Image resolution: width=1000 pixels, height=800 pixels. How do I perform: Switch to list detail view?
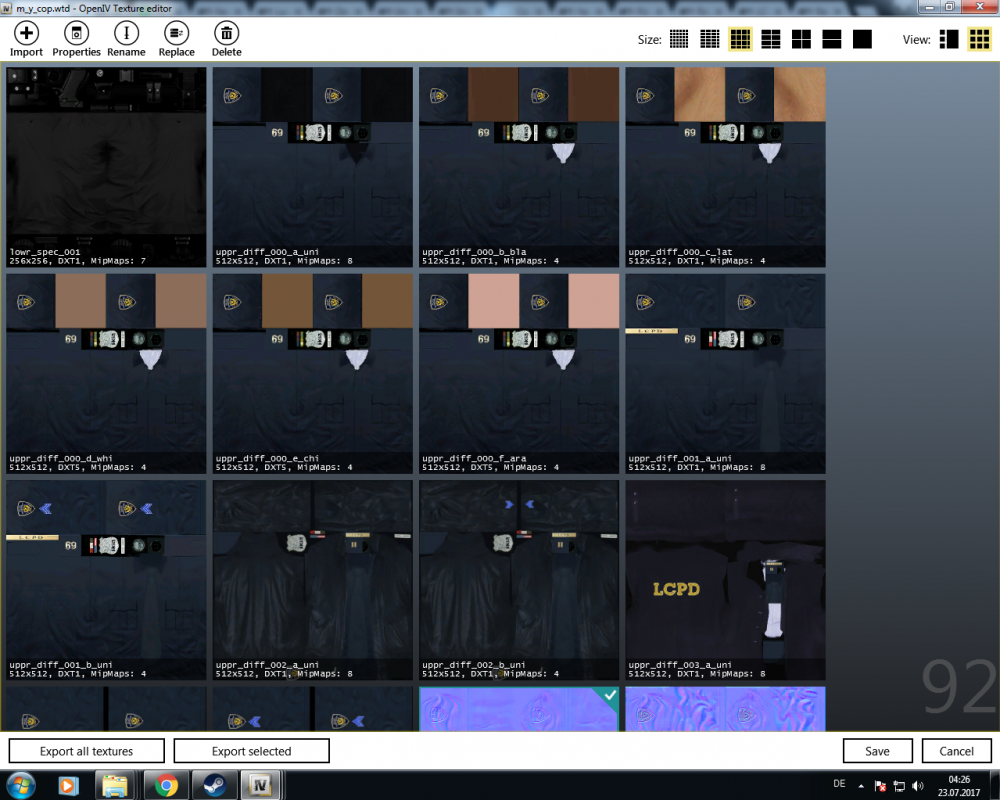point(949,39)
